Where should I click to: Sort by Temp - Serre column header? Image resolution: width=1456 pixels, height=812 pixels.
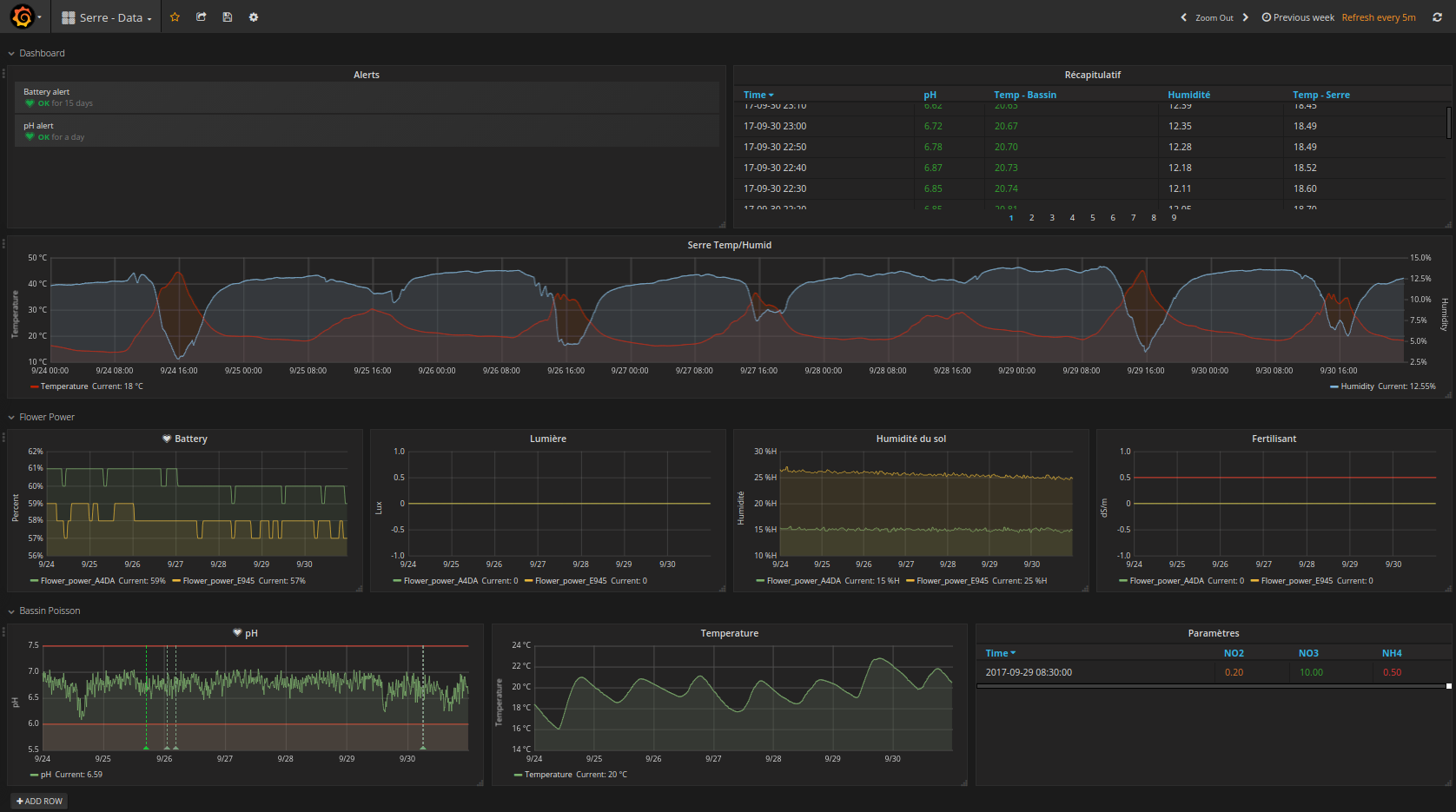pyautogui.click(x=1320, y=95)
